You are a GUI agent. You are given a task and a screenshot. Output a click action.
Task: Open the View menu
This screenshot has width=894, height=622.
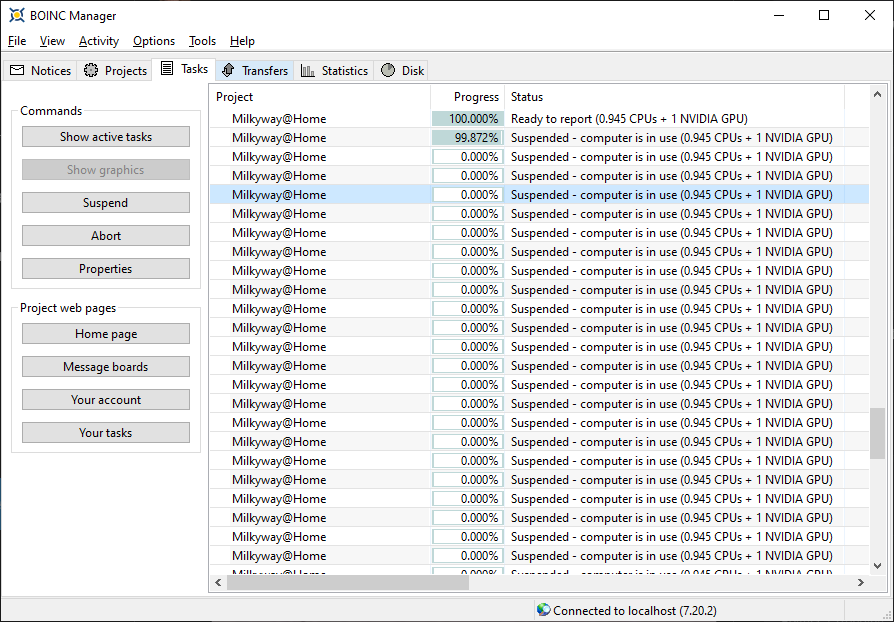pos(52,41)
